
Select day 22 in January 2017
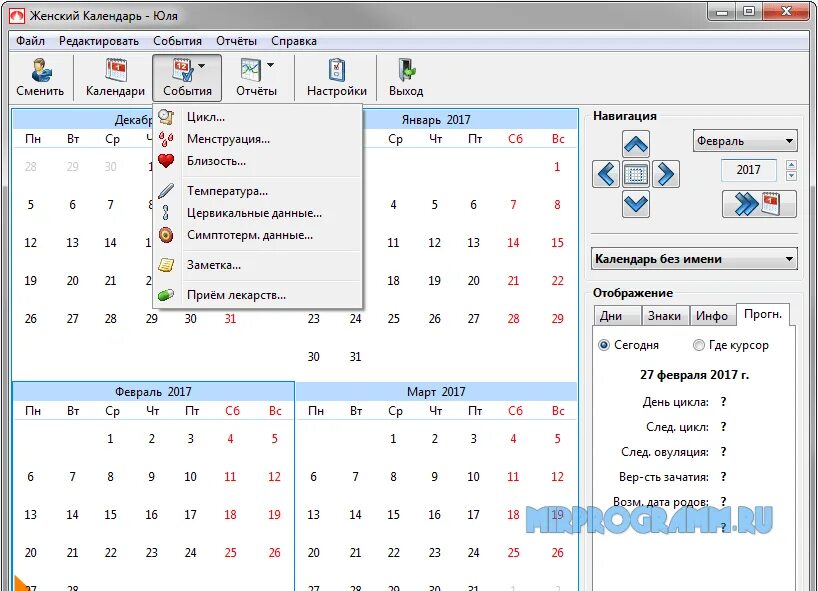click(x=557, y=281)
